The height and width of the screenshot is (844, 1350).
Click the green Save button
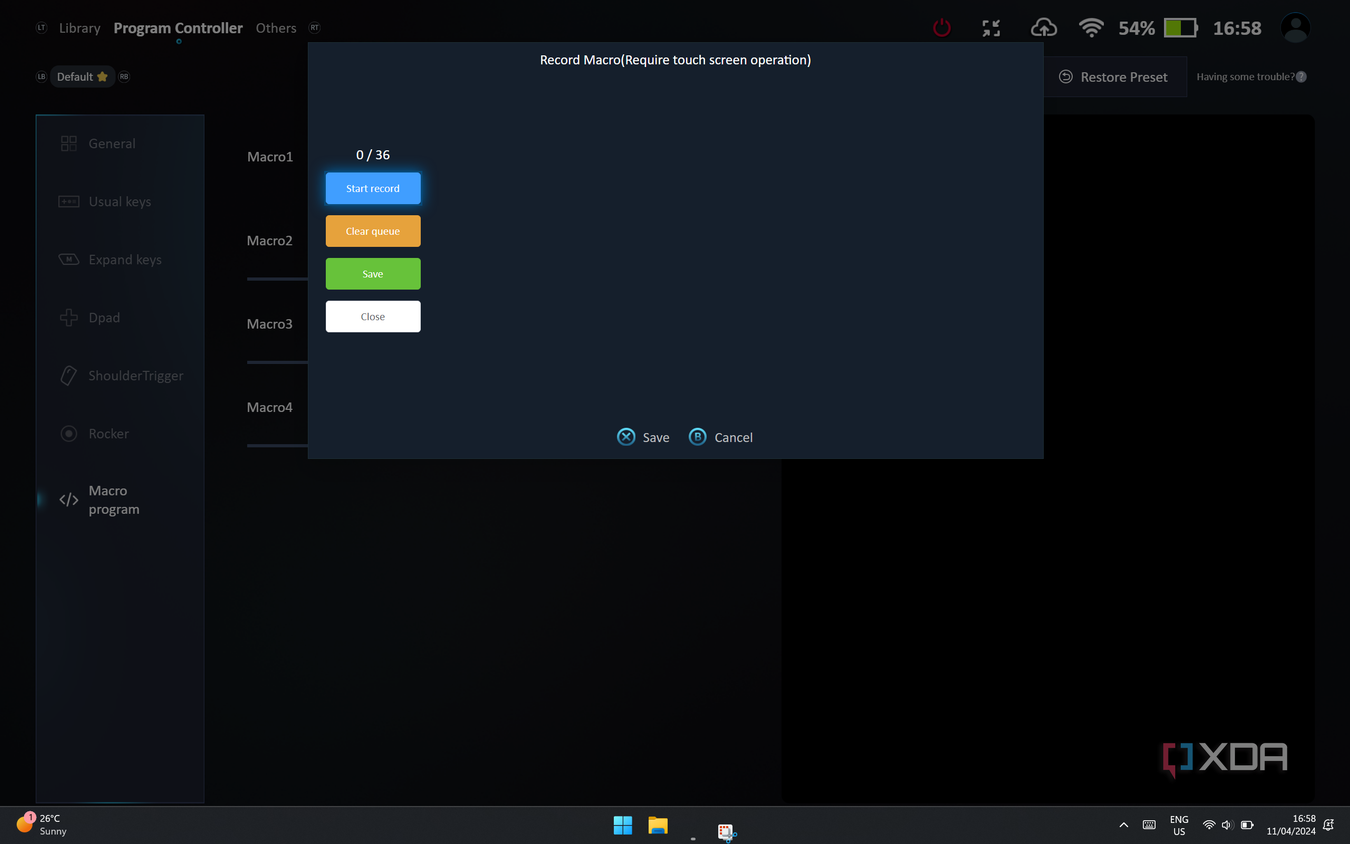[373, 274]
